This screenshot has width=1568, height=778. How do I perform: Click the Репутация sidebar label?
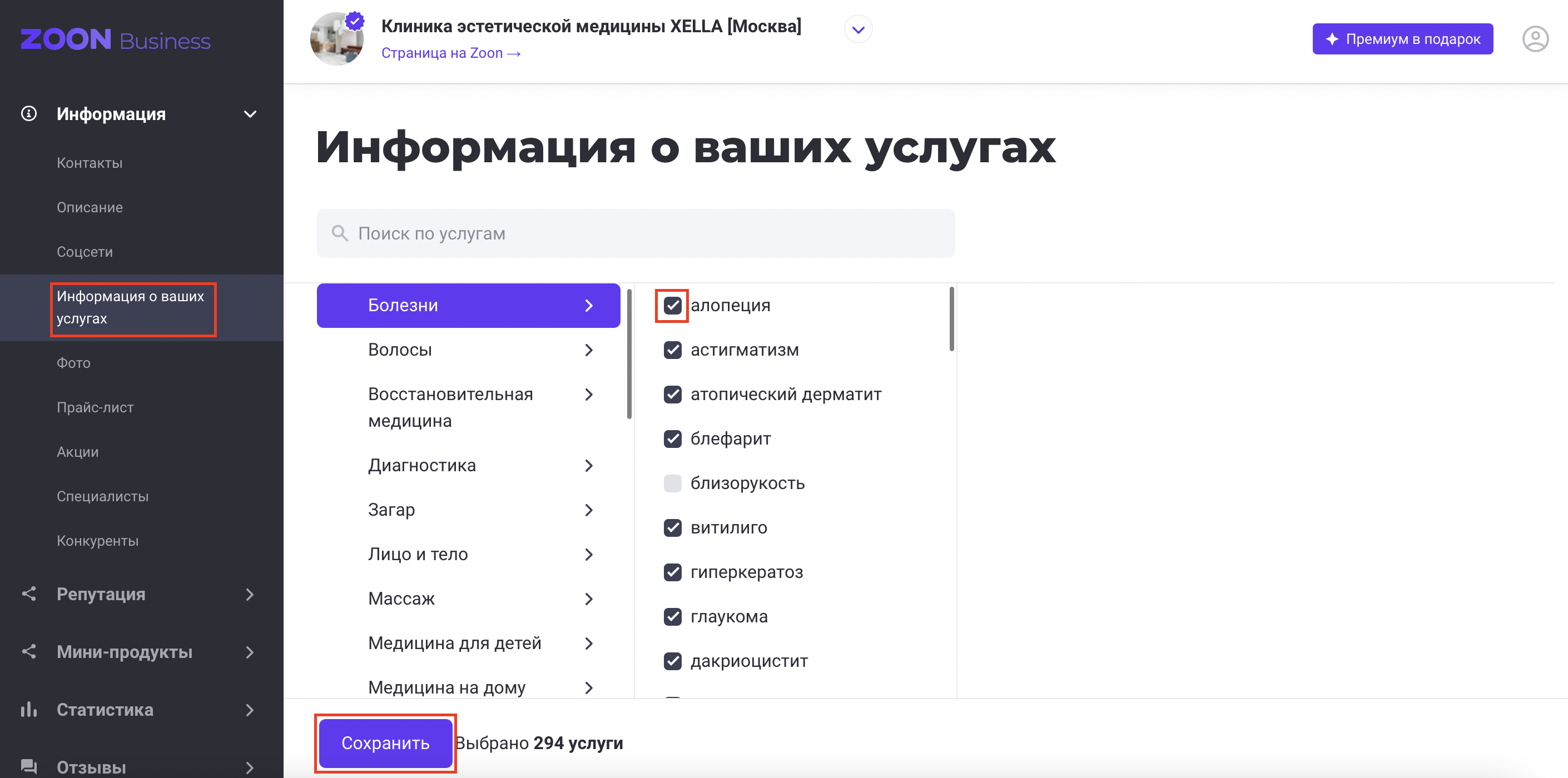pyautogui.click(x=101, y=594)
